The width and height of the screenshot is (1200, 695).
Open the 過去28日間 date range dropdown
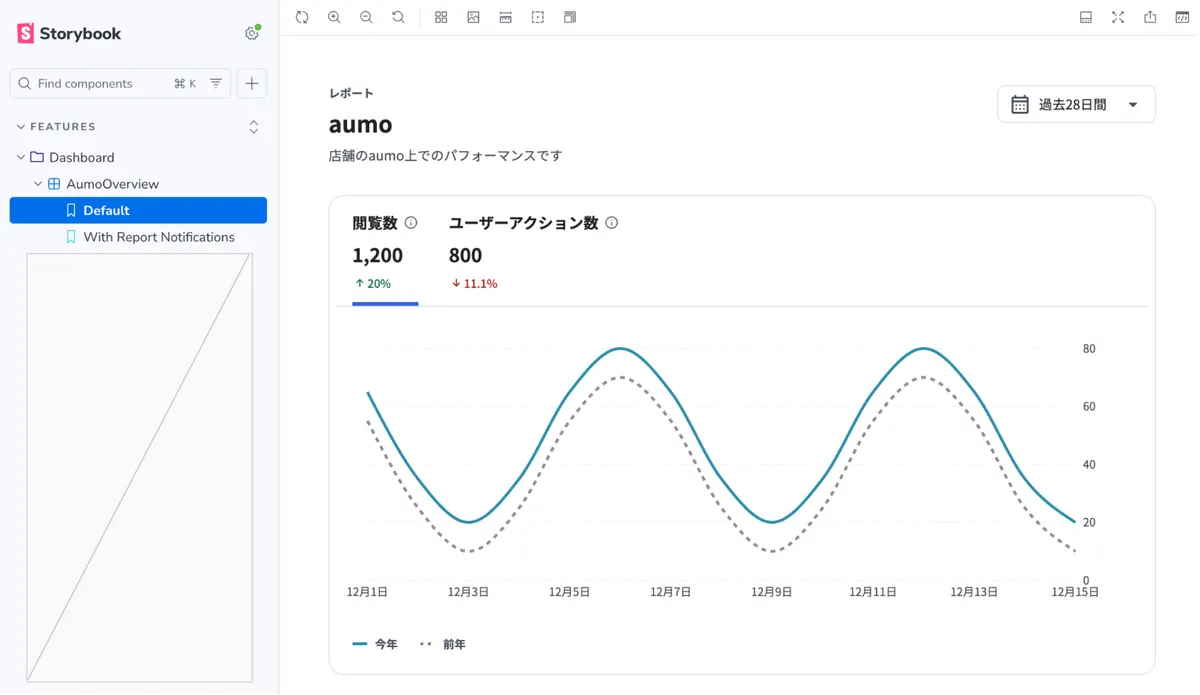[x=1076, y=104]
